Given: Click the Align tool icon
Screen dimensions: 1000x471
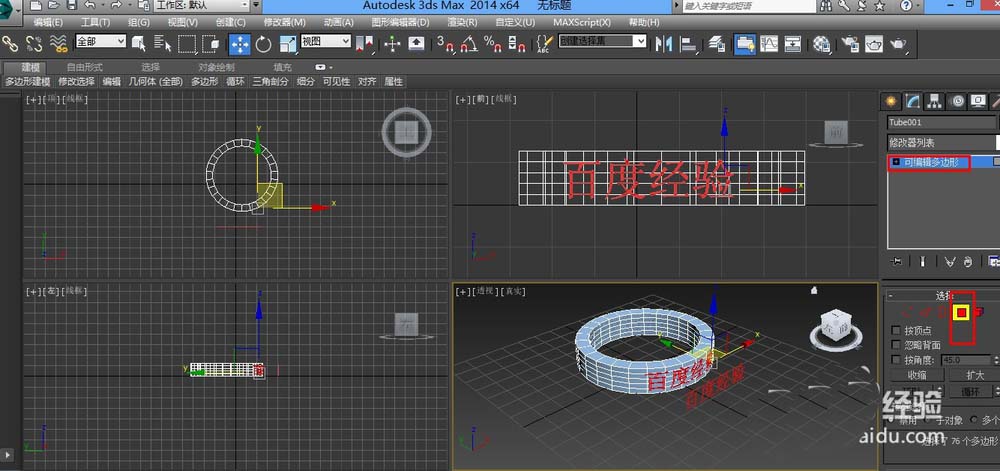Looking at the screenshot, I should (689, 43).
